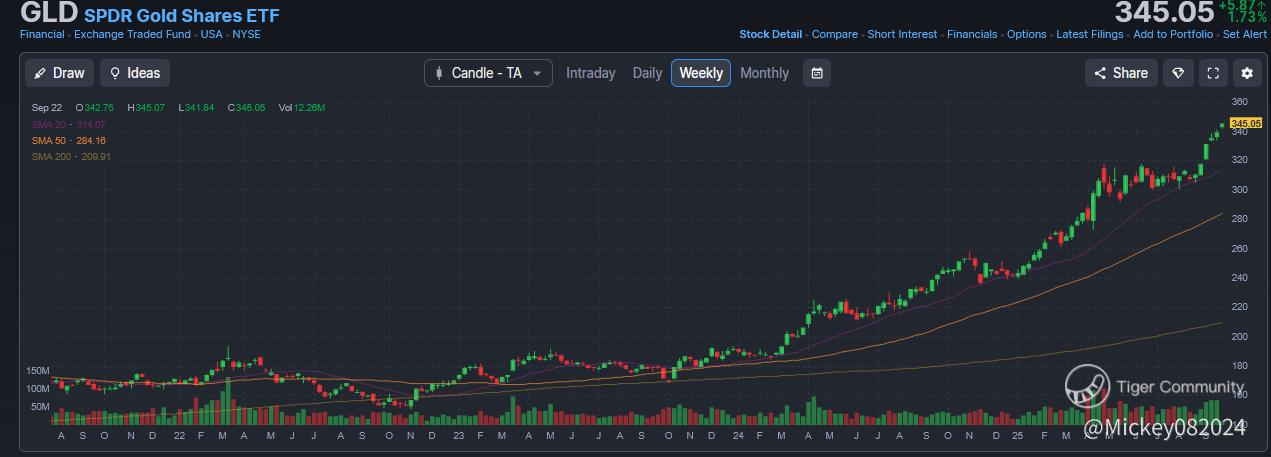Click the 345.05 price tag on axis
Screen dimensions: 1271x457
pyautogui.click(x=1246, y=123)
